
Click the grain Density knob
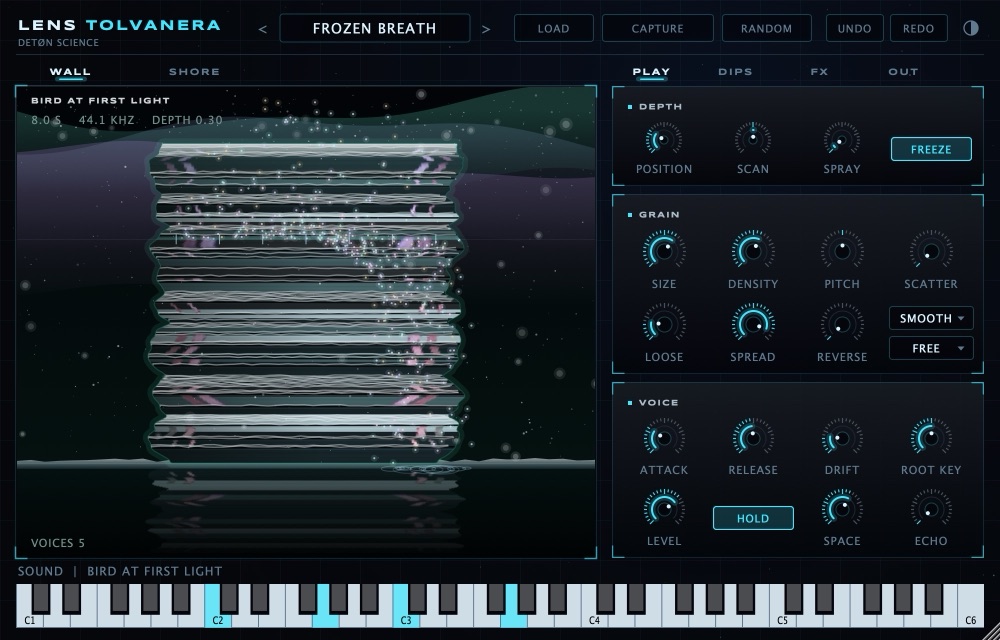point(753,250)
